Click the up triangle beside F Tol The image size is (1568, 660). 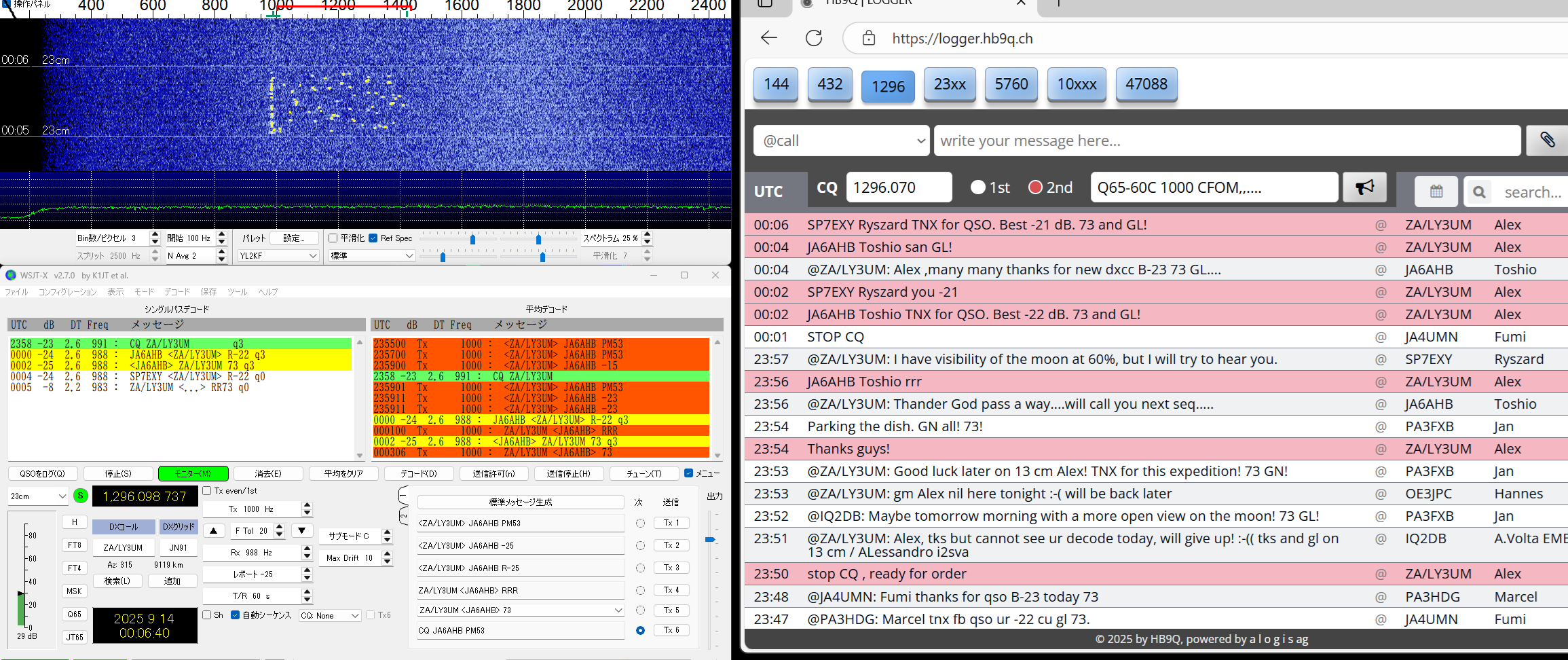click(214, 530)
